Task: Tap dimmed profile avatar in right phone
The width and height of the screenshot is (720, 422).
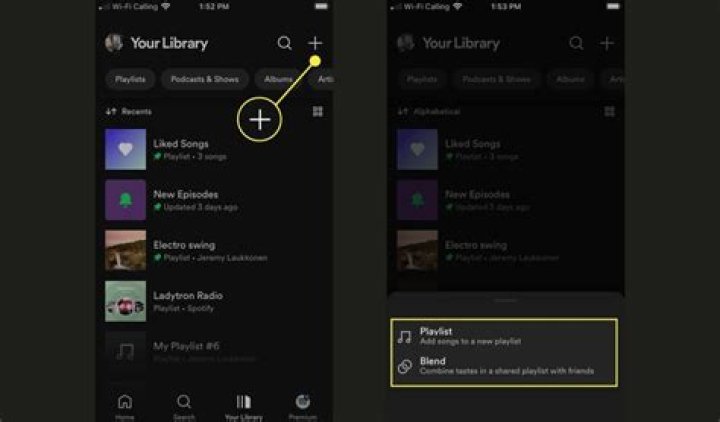Action: click(406, 43)
